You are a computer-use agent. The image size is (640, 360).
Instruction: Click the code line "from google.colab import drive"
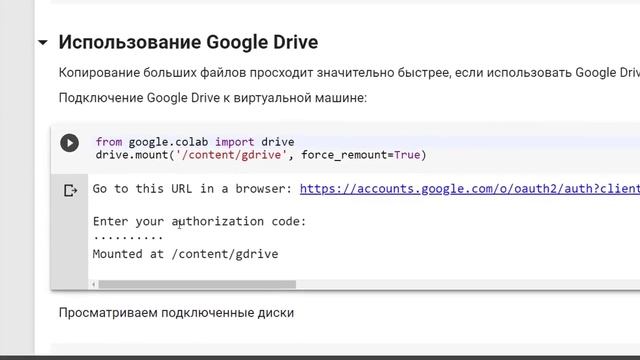coord(195,142)
